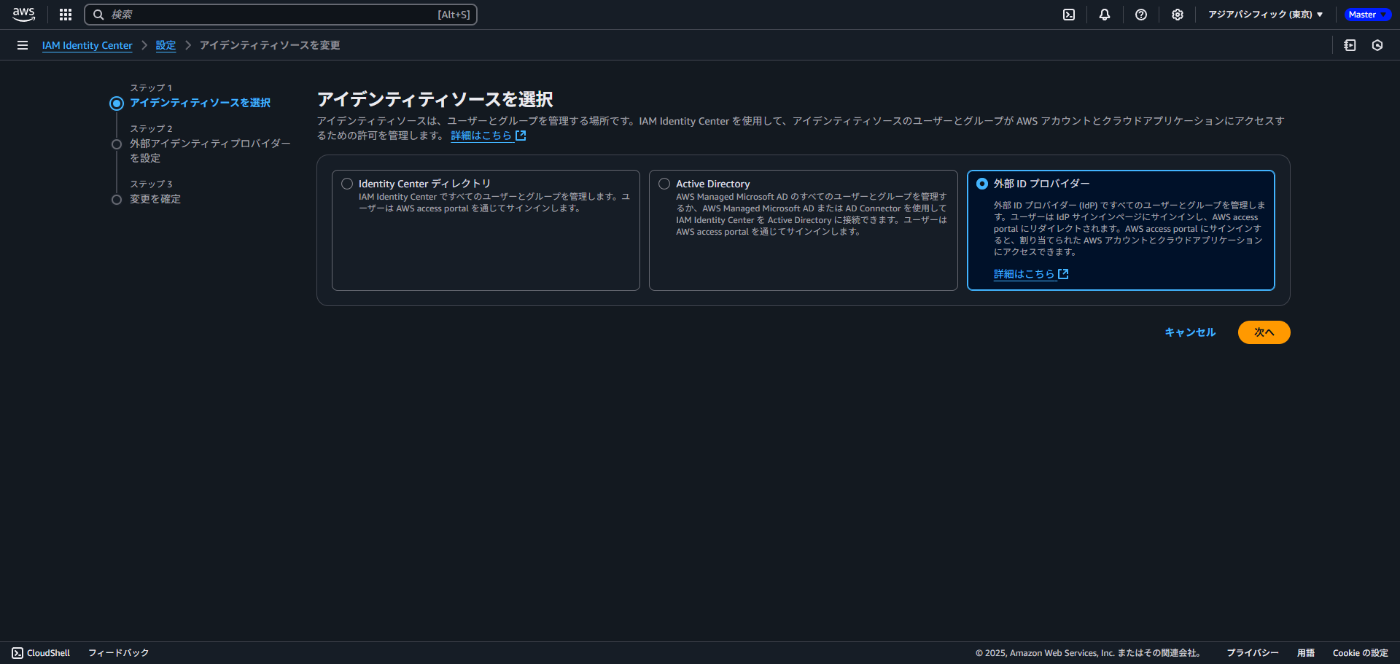This screenshot has height=664, width=1400.
Task: Open プライバシー footer link
Action: [x=1252, y=653]
